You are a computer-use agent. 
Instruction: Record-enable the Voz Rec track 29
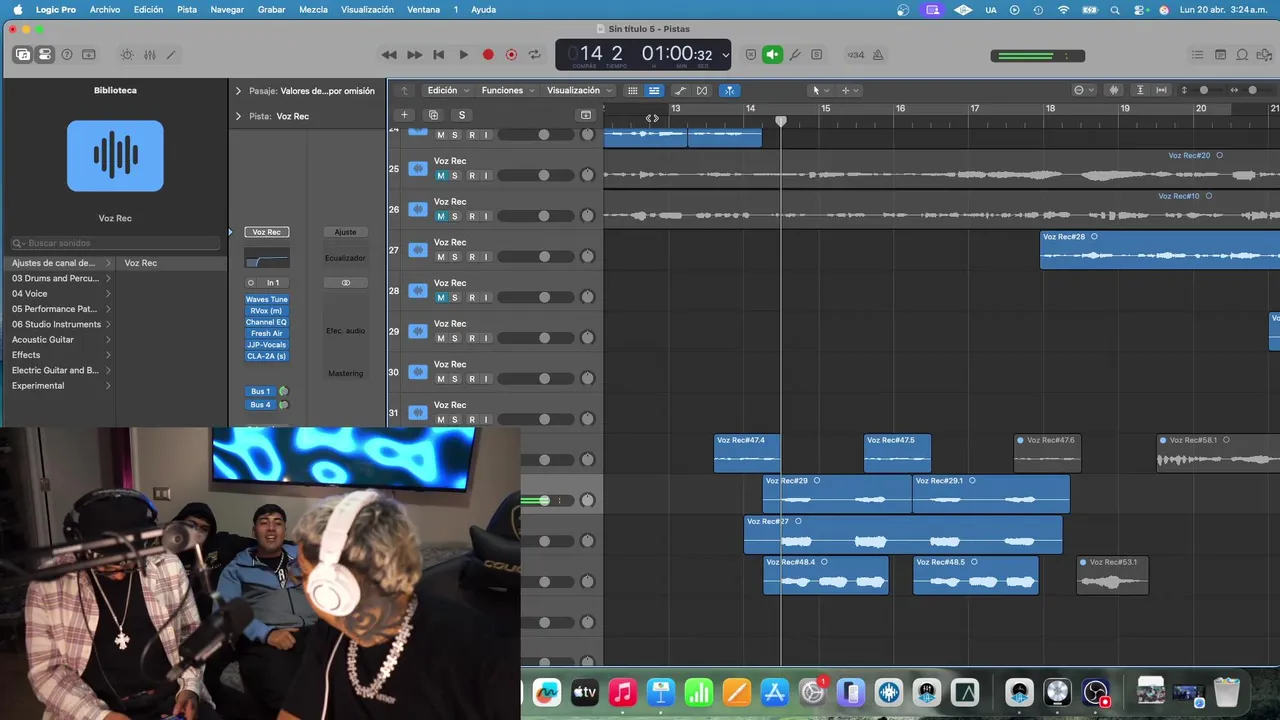471,338
